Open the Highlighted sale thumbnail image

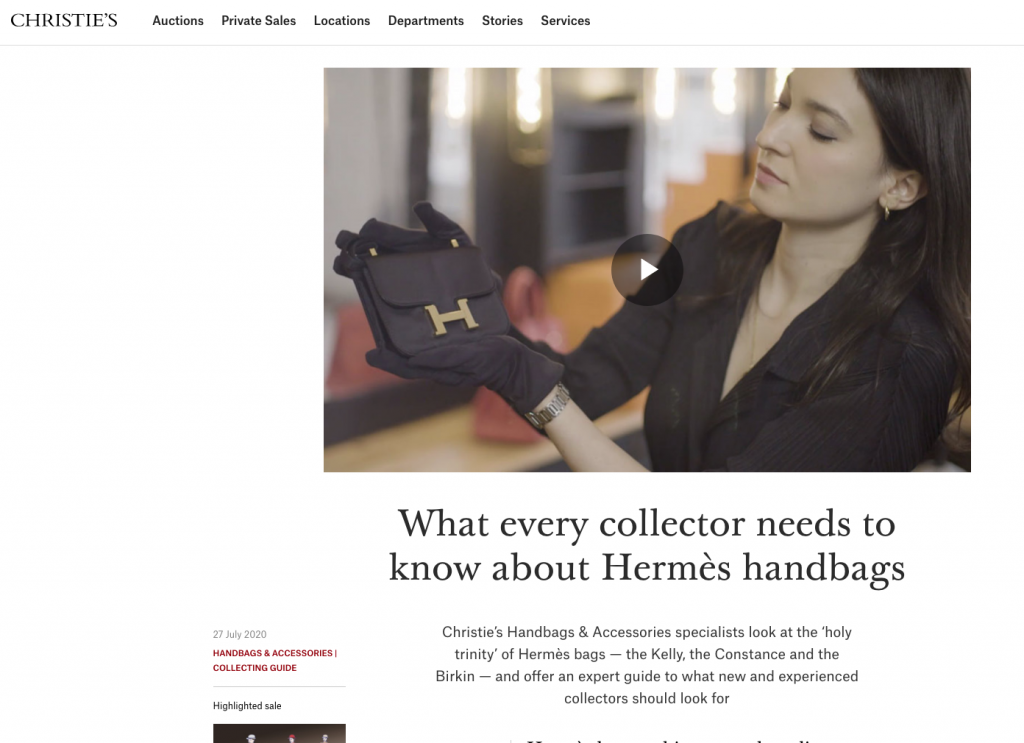click(279, 733)
